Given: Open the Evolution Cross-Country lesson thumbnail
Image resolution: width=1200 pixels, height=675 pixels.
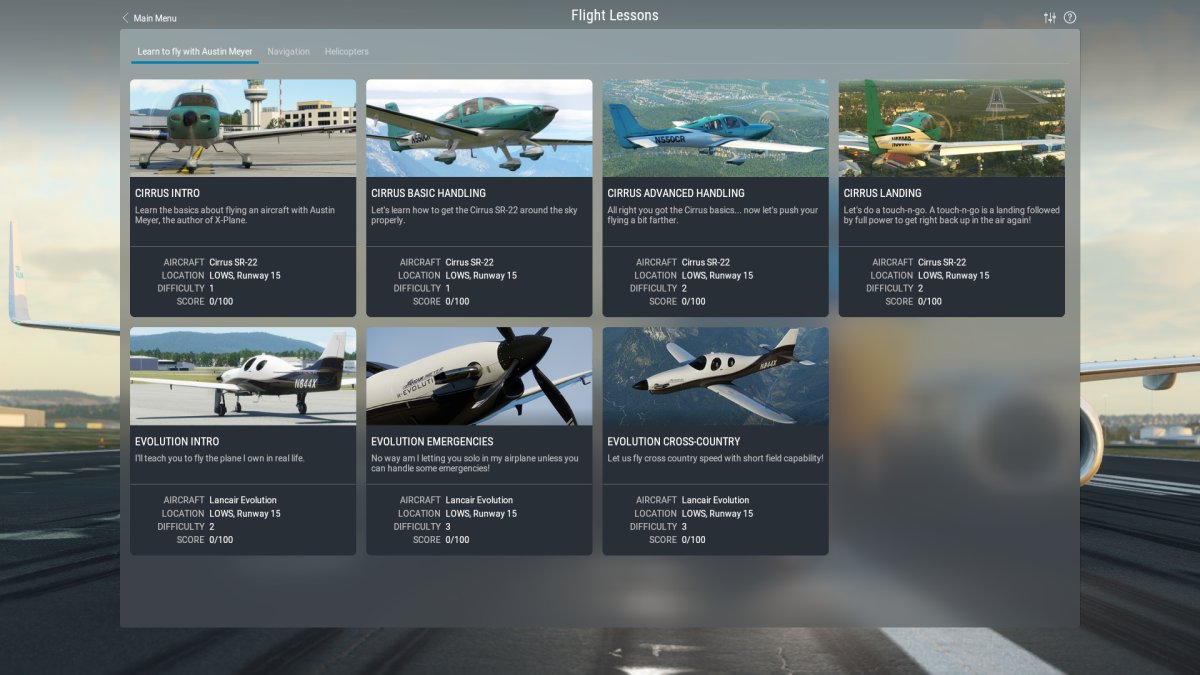Looking at the screenshot, I should pyautogui.click(x=715, y=376).
